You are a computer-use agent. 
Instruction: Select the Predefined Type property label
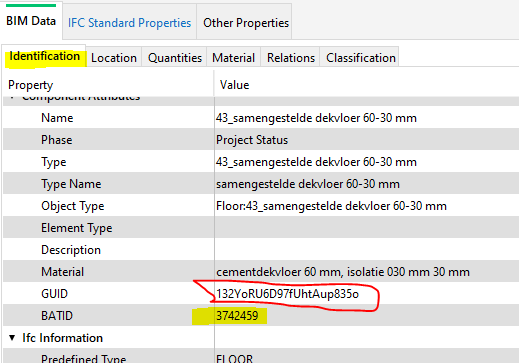point(83,359)
